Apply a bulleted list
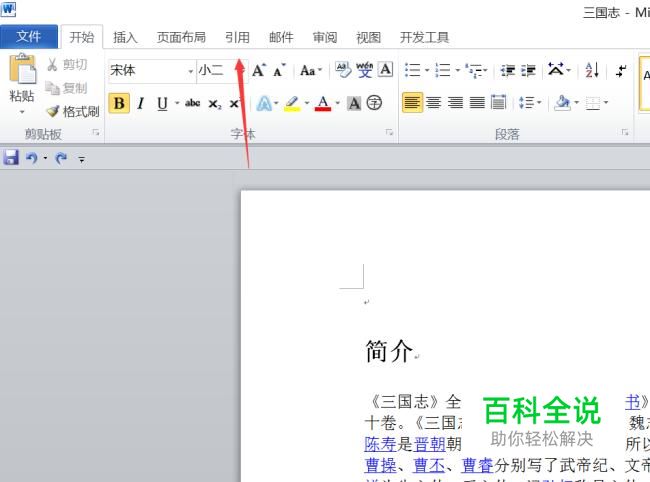Screen dimensions: 650x482 (412, 70)
